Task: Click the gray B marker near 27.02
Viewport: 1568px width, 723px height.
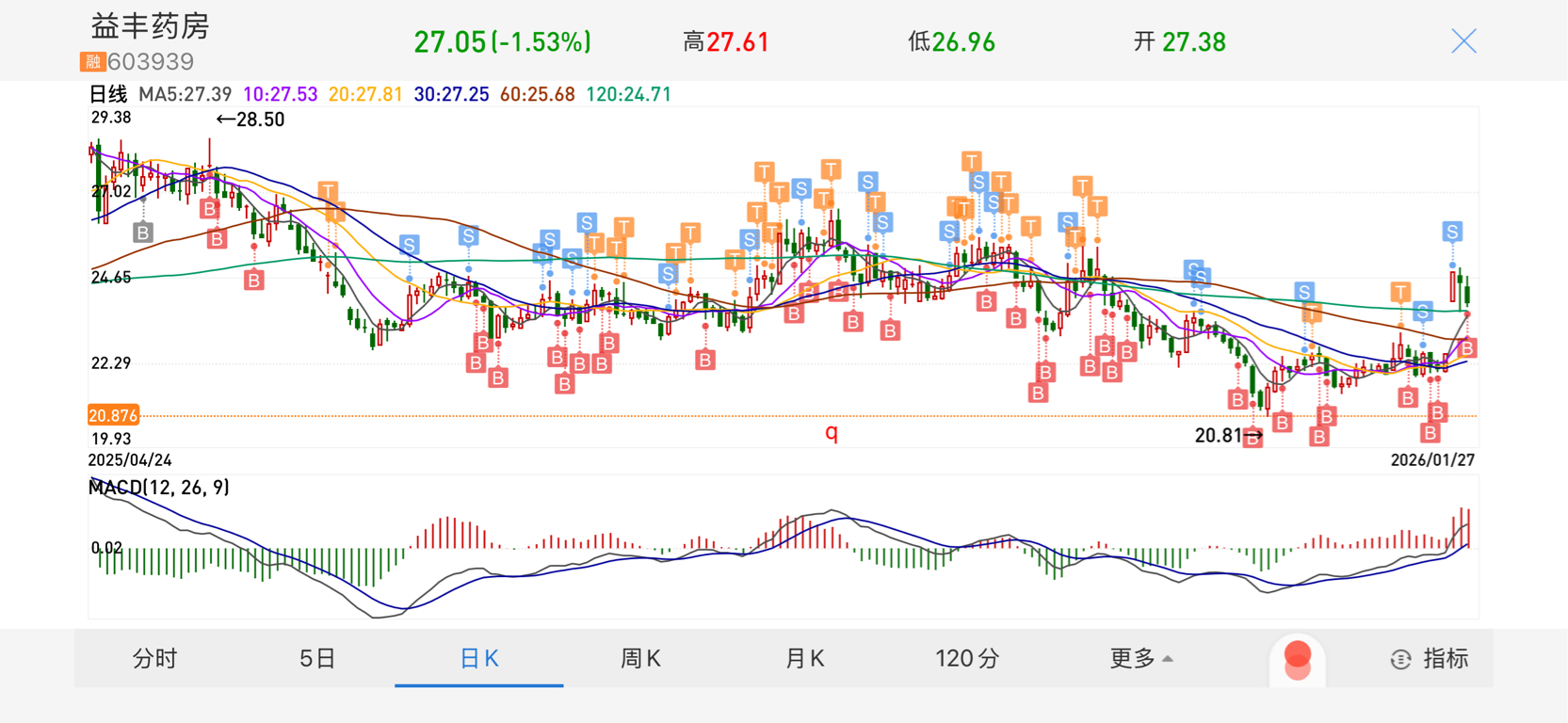Action: point(142,233)
